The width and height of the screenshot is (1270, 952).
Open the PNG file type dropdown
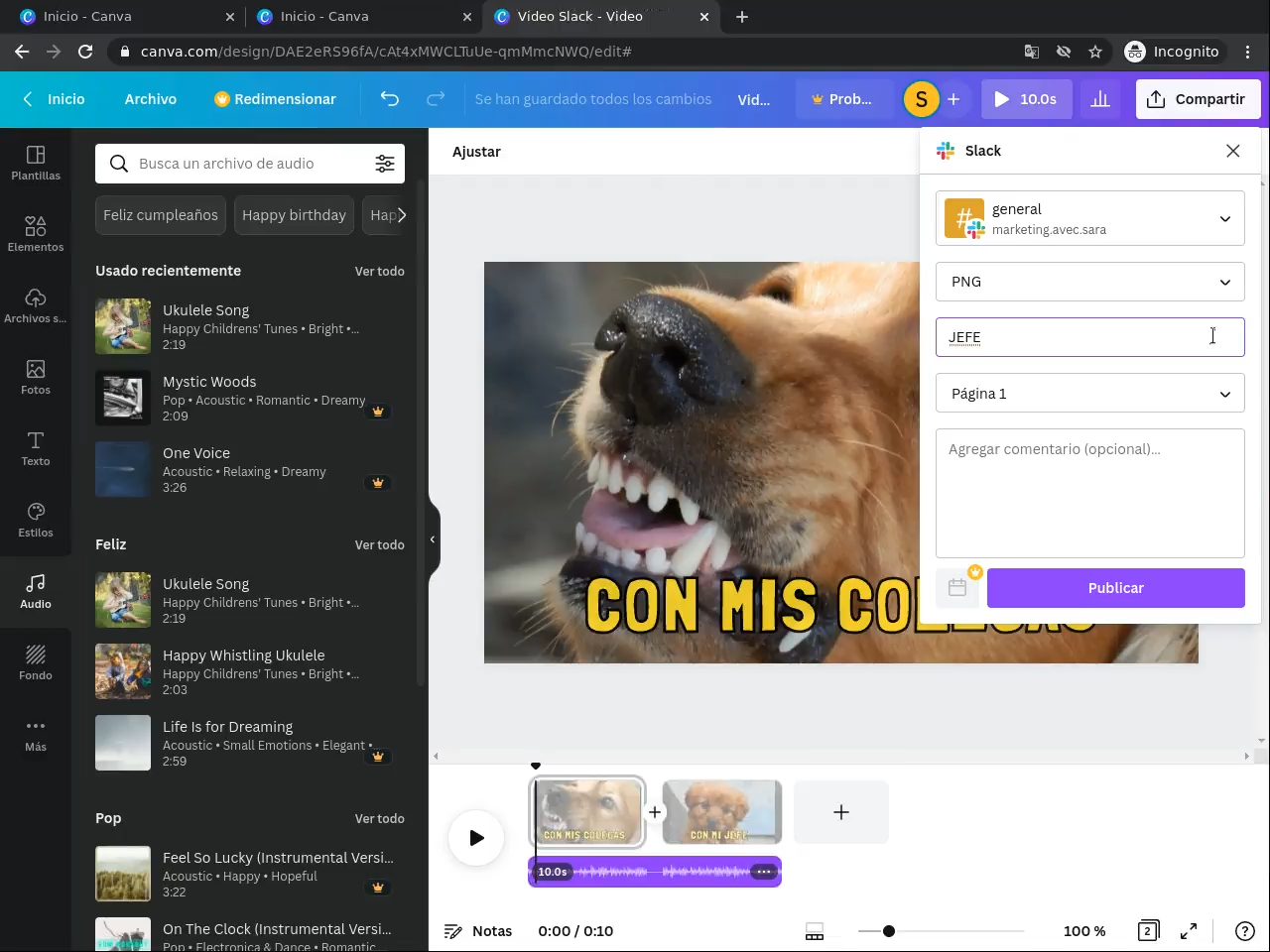click(1090, 282)
